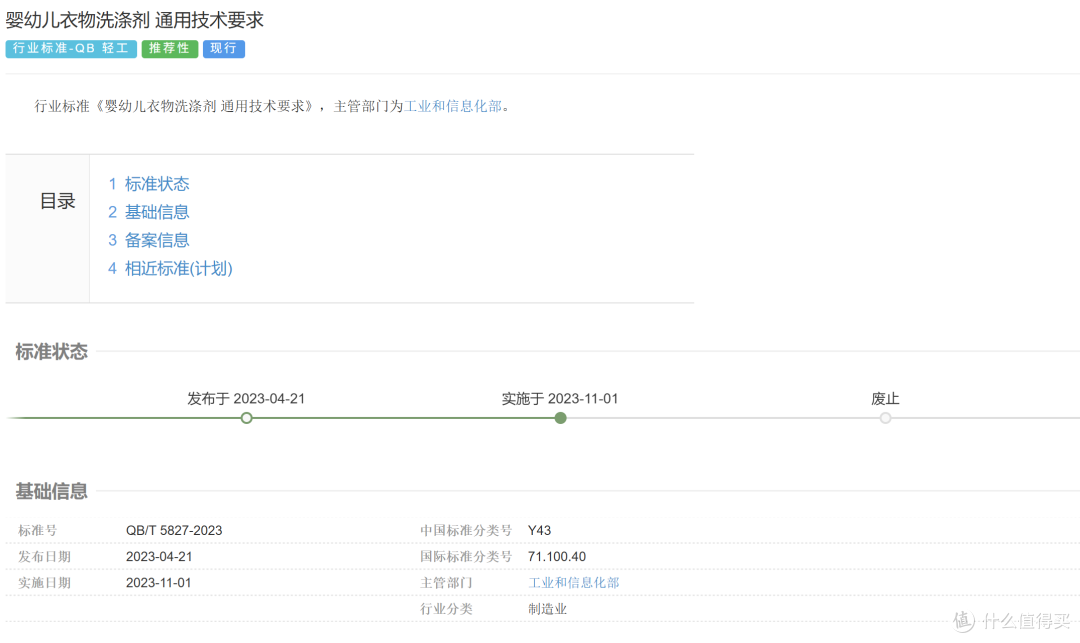Open 工业和信息化部 link in 主管部门 row
This screenshot has height=643, width=1080.
pyautogui.click(x=574, y=583)
